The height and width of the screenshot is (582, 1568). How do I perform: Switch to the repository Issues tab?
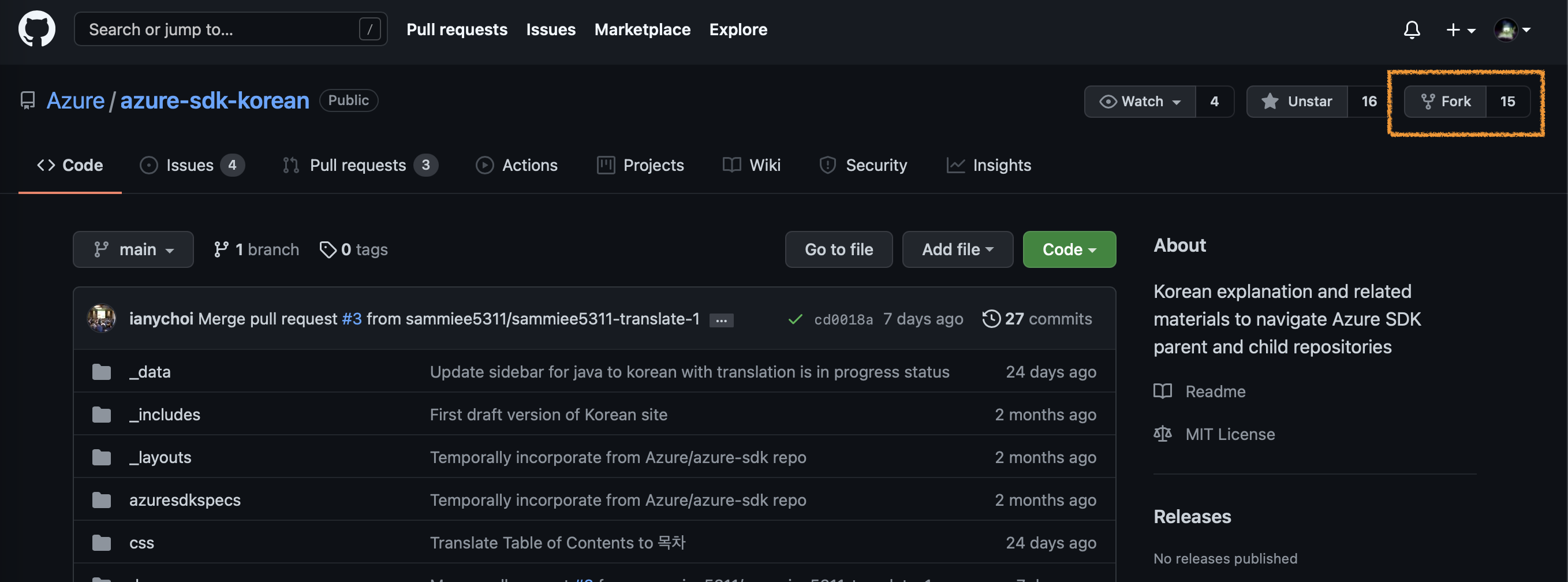[192, 165]
